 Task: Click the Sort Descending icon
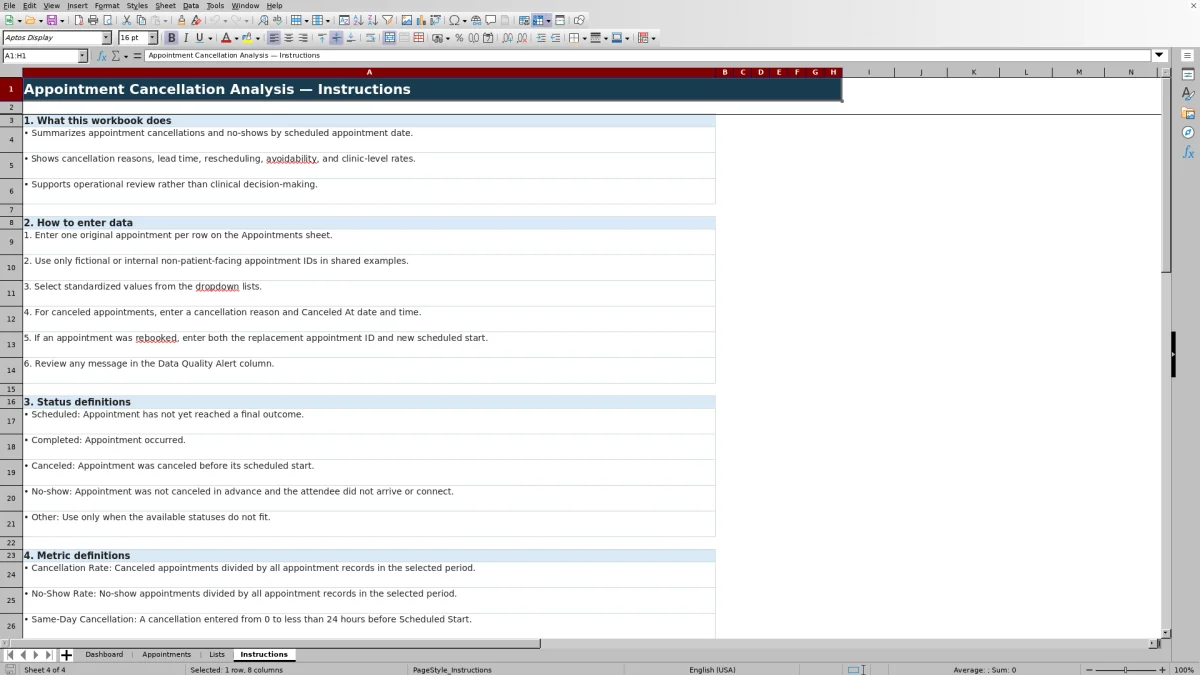pos(373,20)
